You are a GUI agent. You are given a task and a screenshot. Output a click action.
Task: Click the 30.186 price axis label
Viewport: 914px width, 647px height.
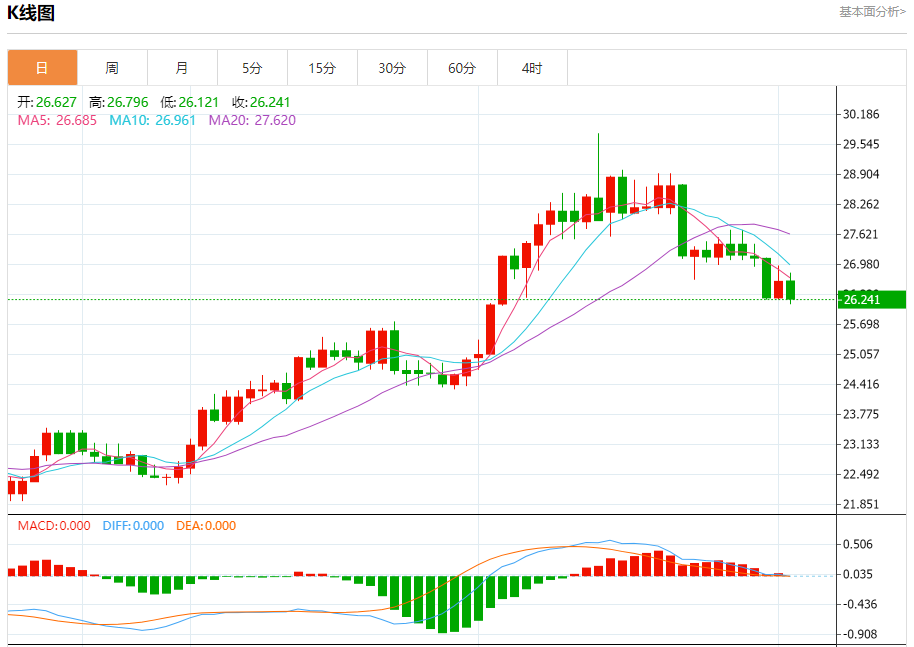862,115
